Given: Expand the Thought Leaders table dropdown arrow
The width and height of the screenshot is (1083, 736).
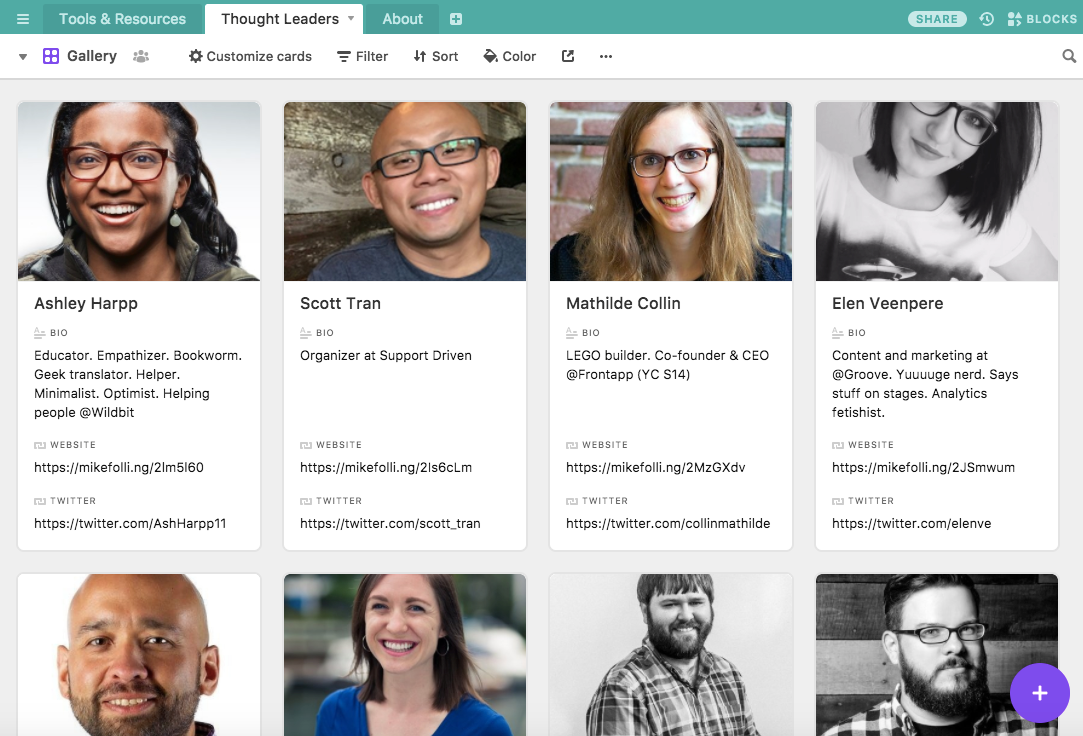Looking at the screenshot, I should 349,18.
